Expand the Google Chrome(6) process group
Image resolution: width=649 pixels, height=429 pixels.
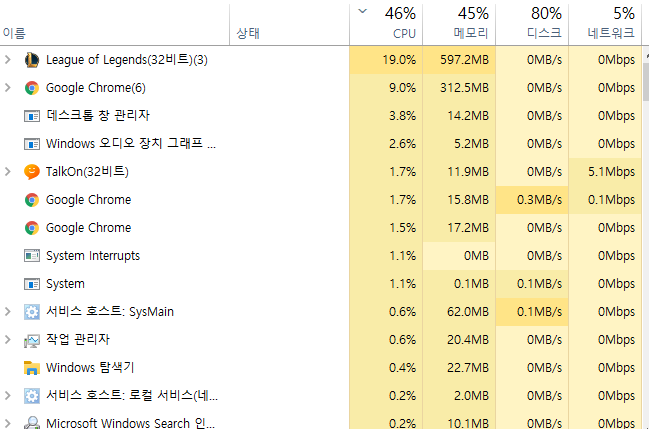pyautogui.click(x=7, y=88)
